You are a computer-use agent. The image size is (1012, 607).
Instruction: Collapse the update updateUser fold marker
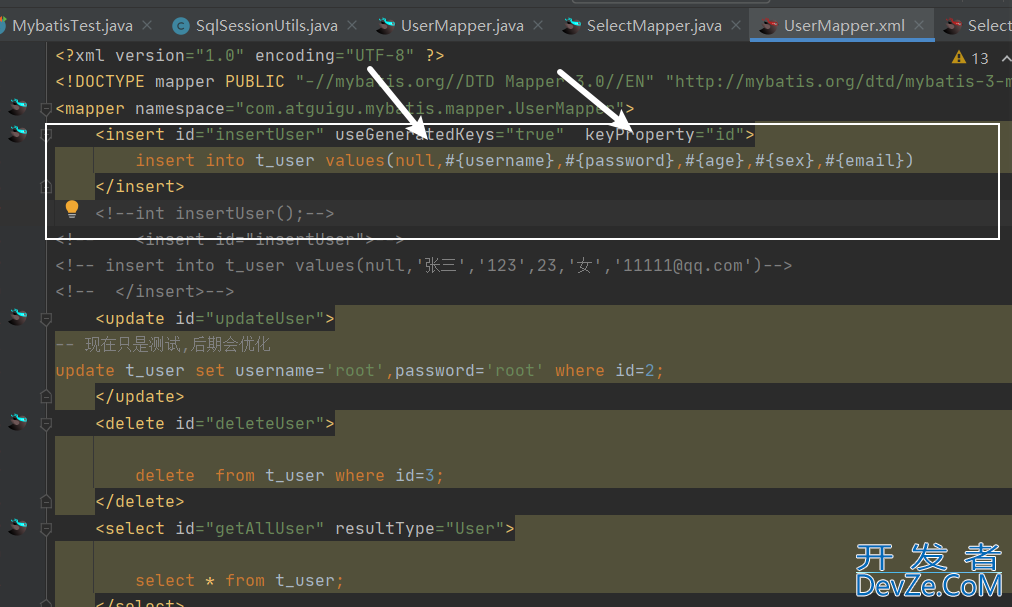pyautogui.click(x=46, y=319)
